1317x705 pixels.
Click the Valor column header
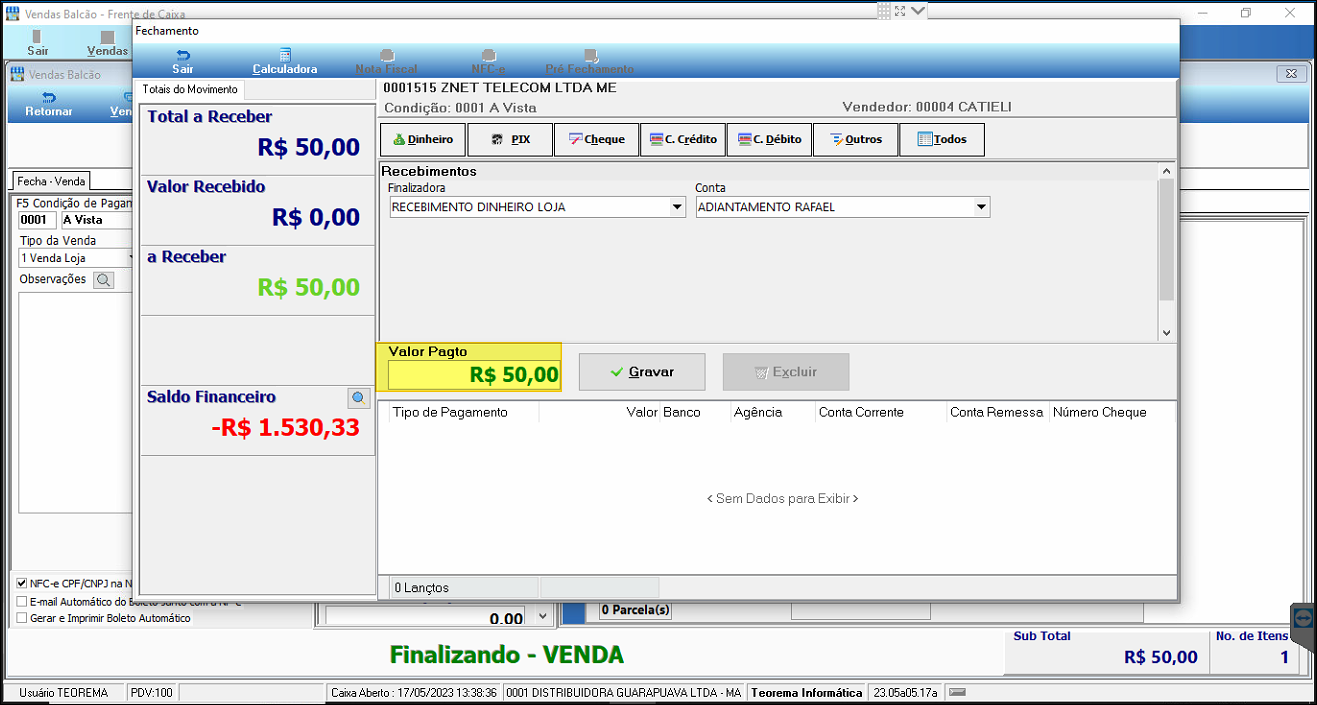[642, 412]
